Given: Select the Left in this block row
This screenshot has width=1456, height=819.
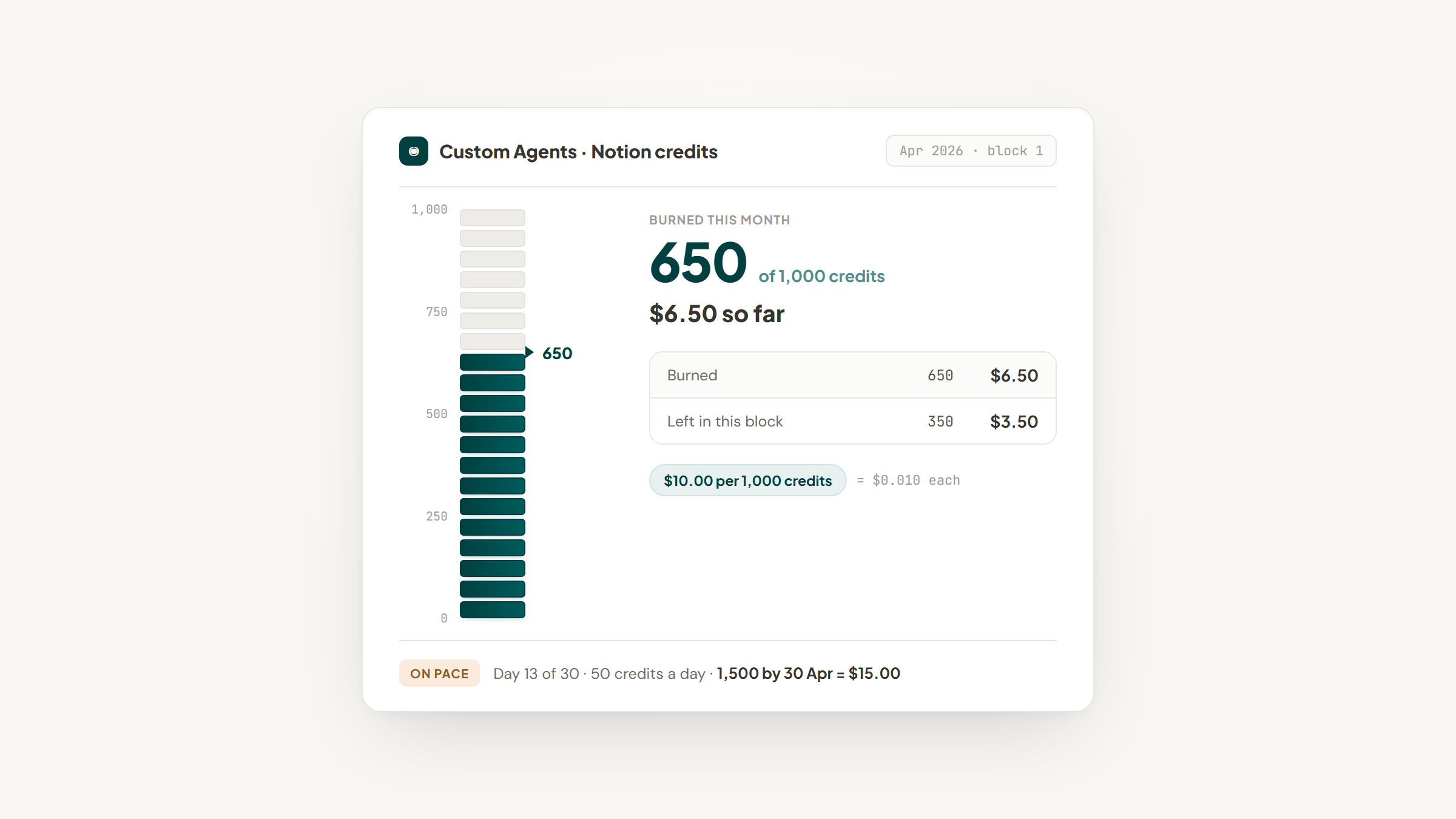Looking at the screenshot, I should [x=852, y=422].
